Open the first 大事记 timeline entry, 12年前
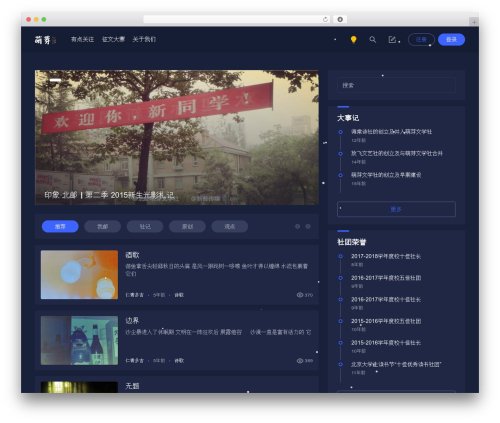Image resolution: width=500 pixels, height=423 pixels. click(391, 132)
